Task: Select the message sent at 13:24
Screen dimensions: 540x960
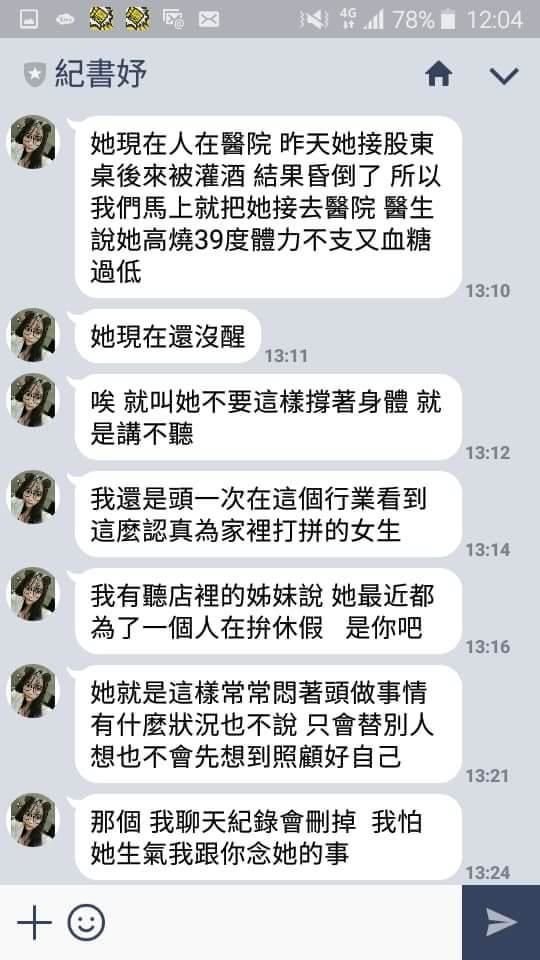Action: tap(268, 837)
